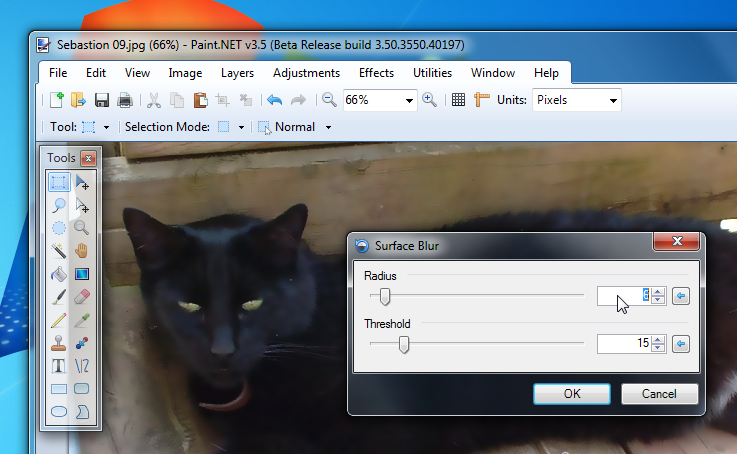This screenshot has width=737, height=454.
Task: Click the Radius slider handle
Action: (385, 297)
